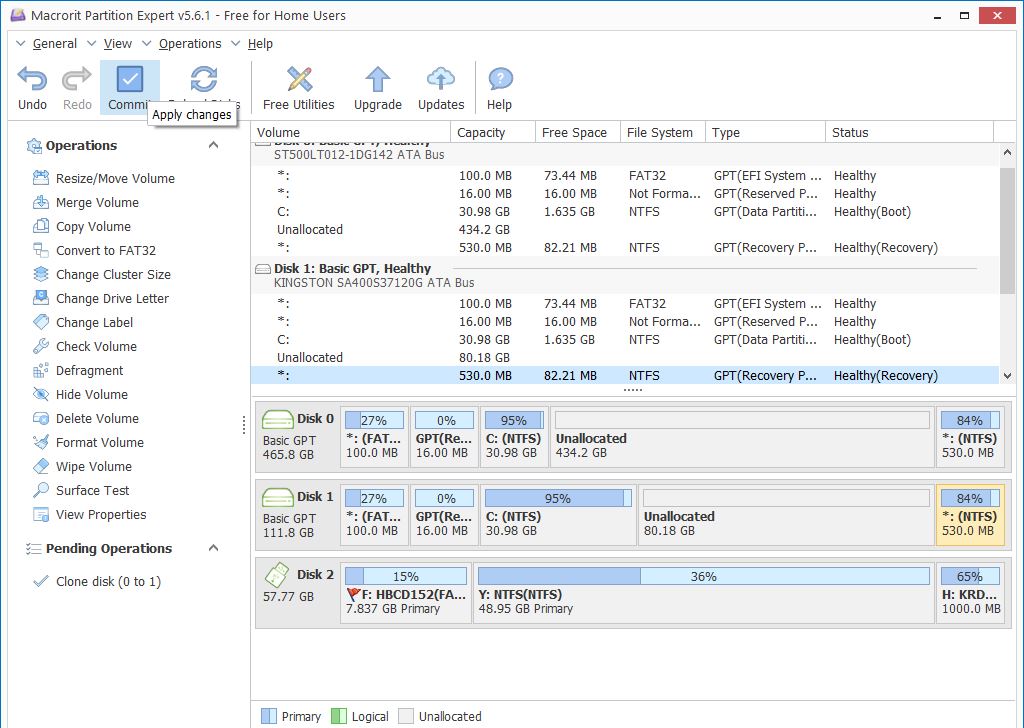The image size is (1024, 728).
Task: Open the Help speech bubble icon
Action: pos(499,80)
